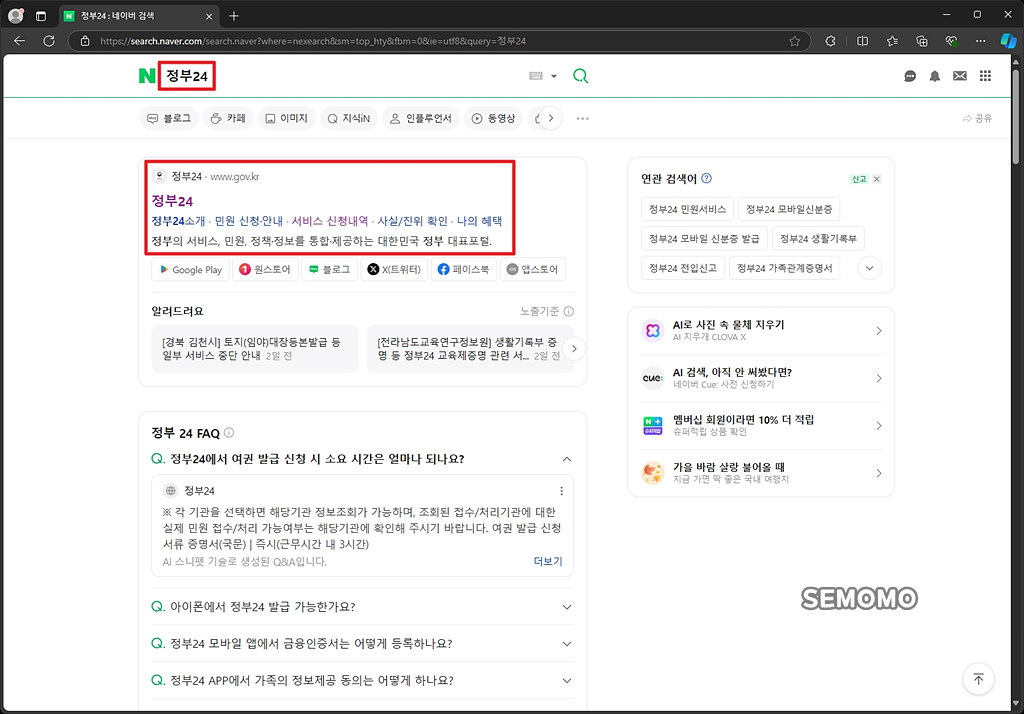Open the 멤버십 회원이라면 10% 더 적립 banner
The height and width of the screenshot is (714, 1024).
(x=761, y=425)
